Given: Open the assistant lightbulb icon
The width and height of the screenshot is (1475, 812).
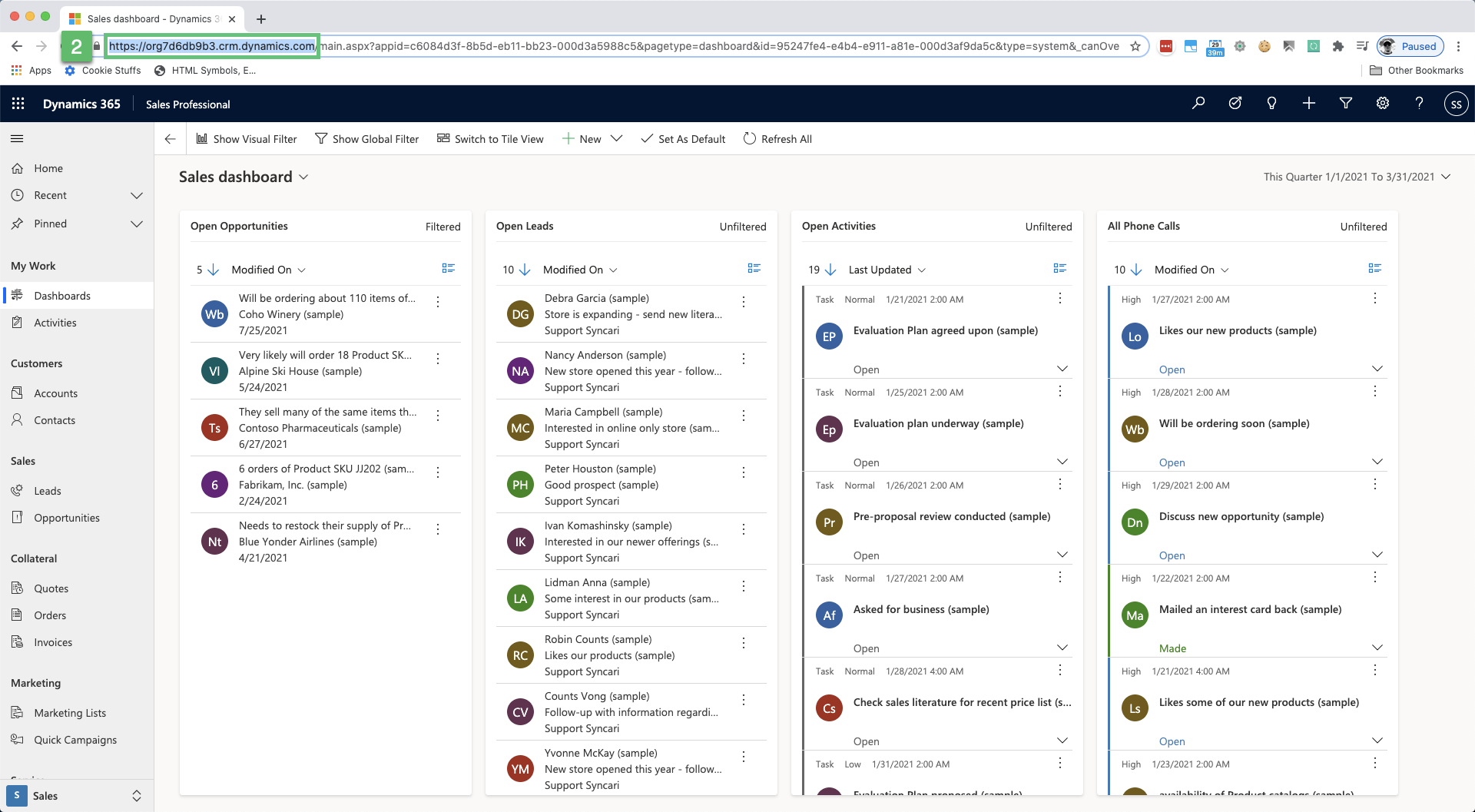Looking at the screenshot, I should click(x=1272, y=103).
